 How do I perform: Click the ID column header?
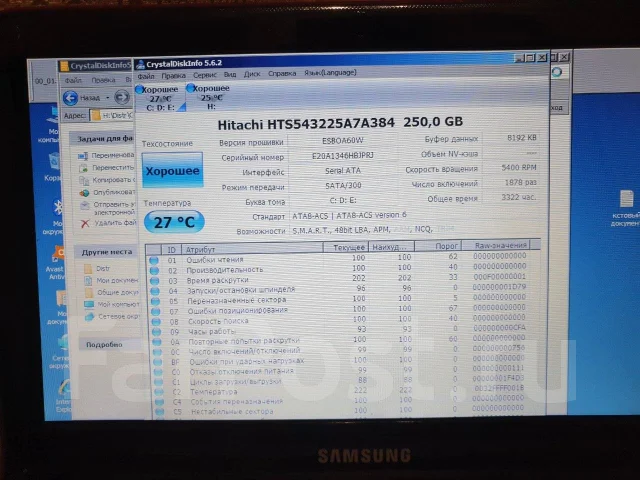tap(171, 249)
